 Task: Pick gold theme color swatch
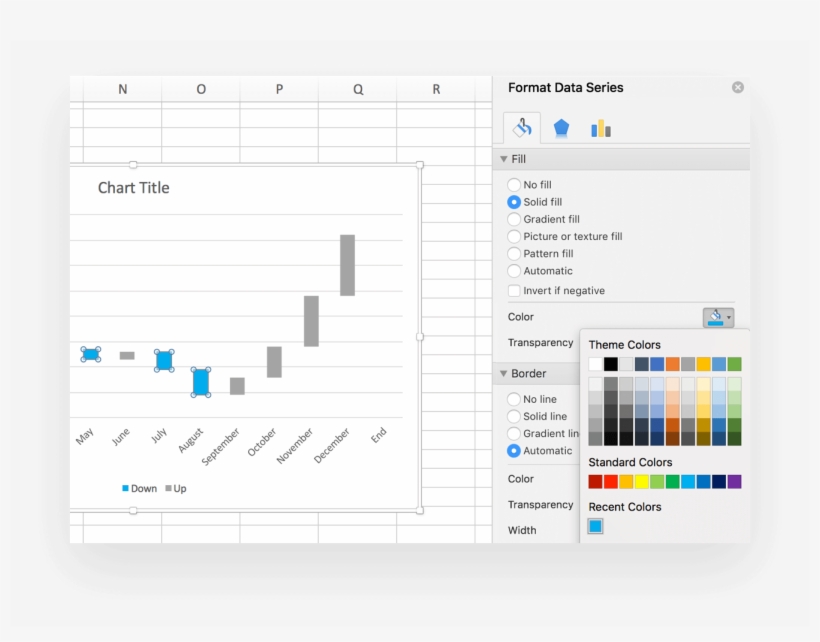pos(703,364)
